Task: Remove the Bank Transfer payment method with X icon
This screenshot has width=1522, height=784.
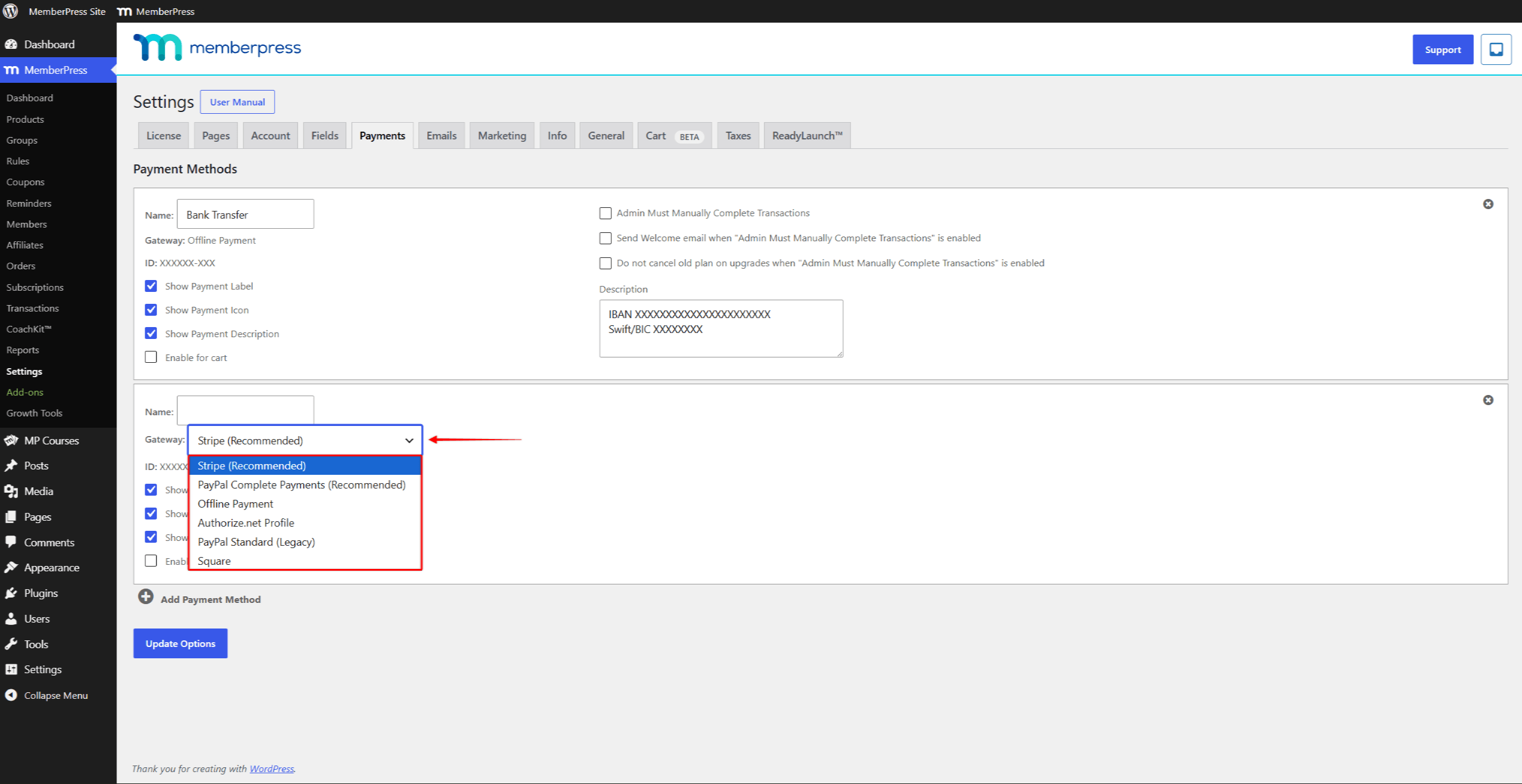Action: click(1488, 204)
